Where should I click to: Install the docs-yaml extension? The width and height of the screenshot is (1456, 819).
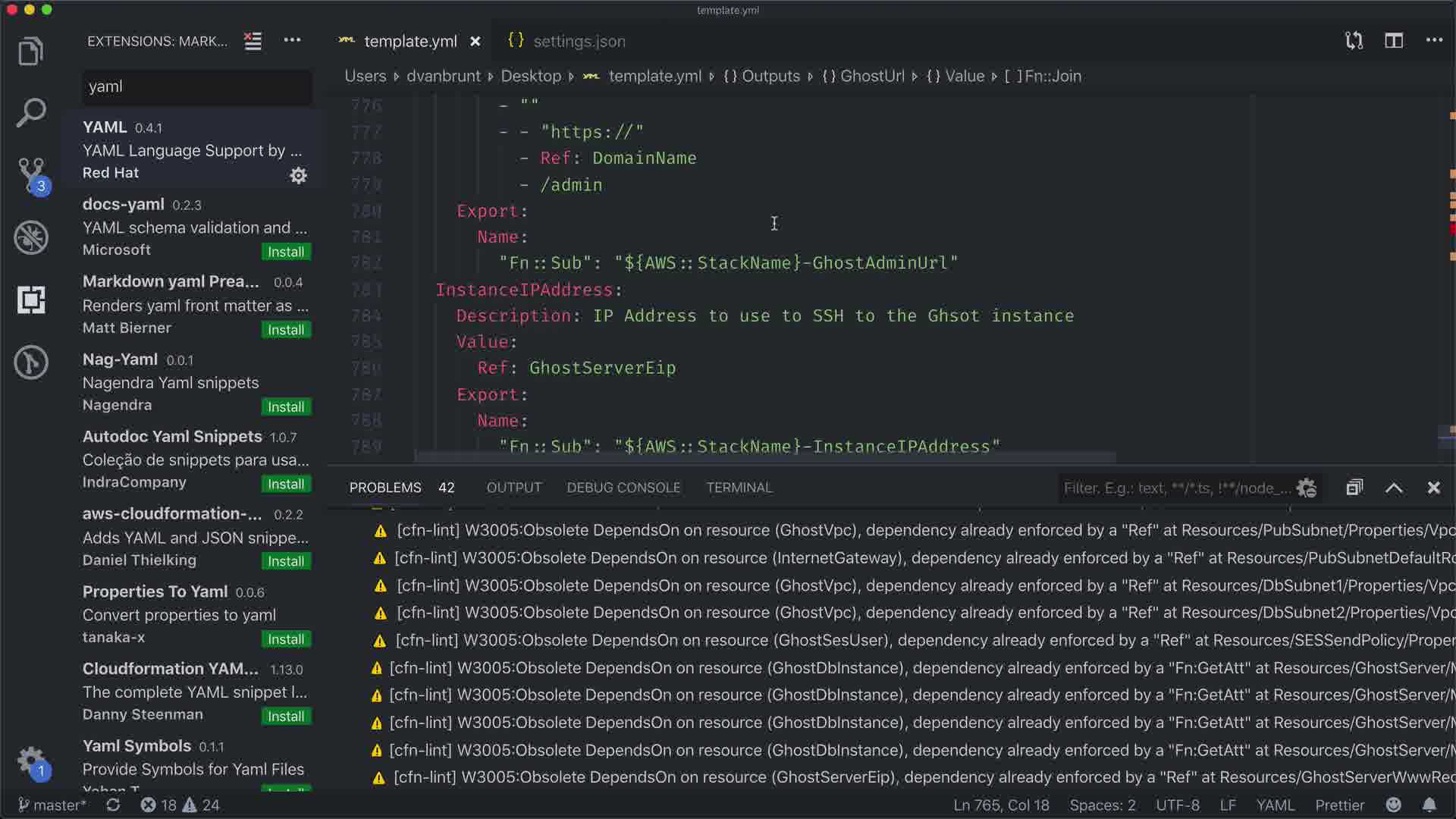pyautogui.click(x=285, y=252)
